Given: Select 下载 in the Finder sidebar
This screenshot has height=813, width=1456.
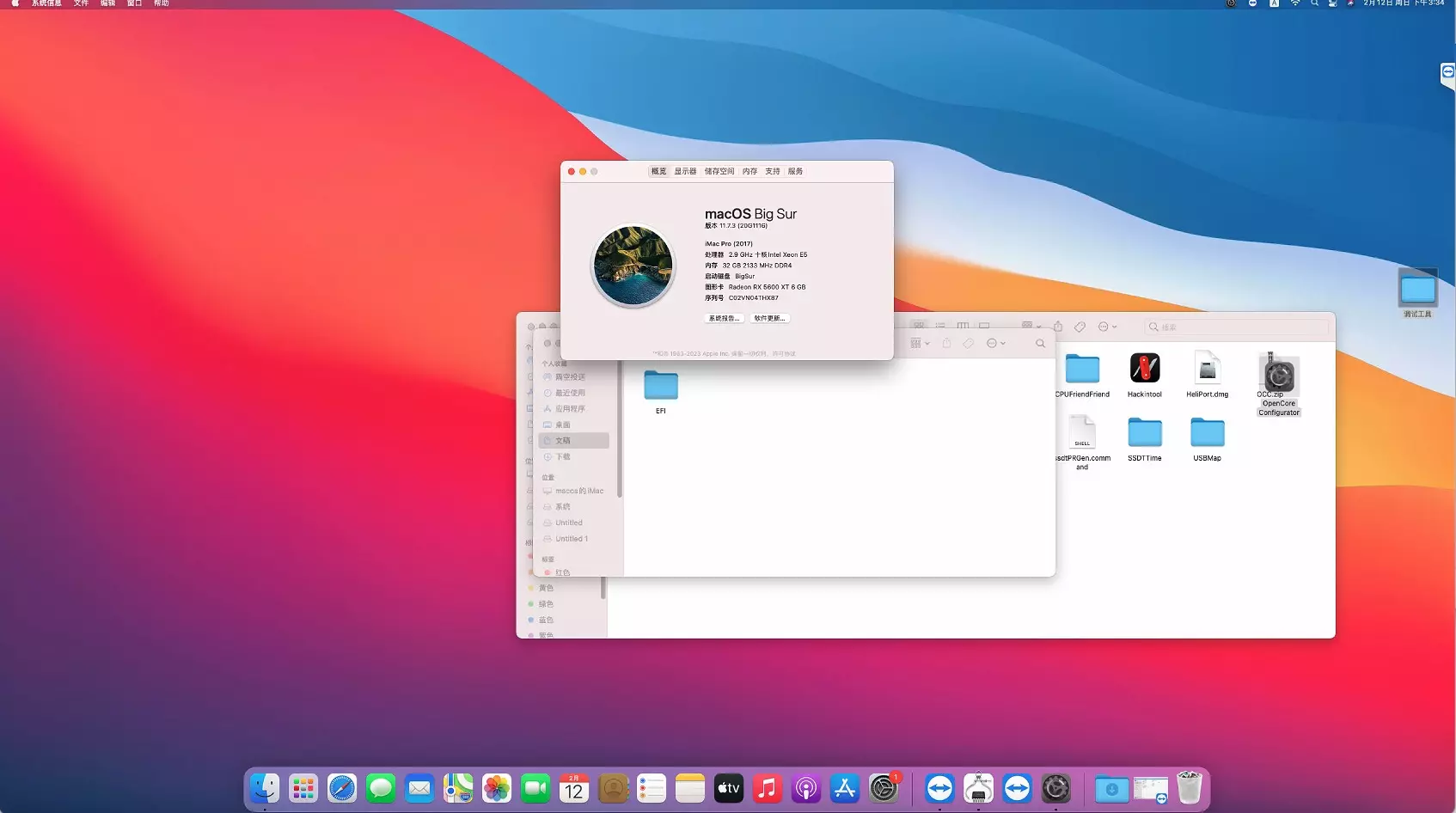Looking at the screenshot, I should [563, 457].
